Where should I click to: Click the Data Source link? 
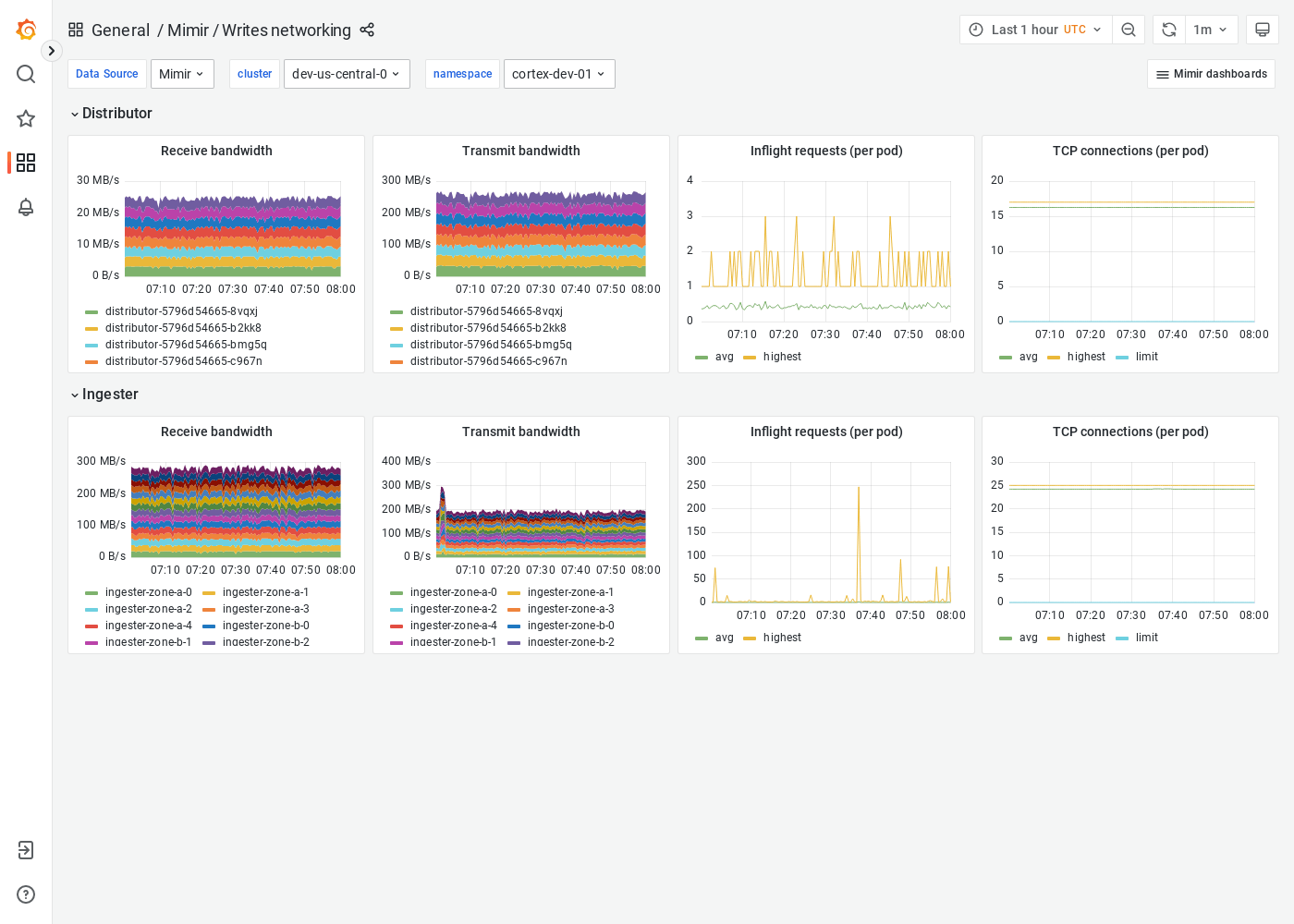coord(106,74)
